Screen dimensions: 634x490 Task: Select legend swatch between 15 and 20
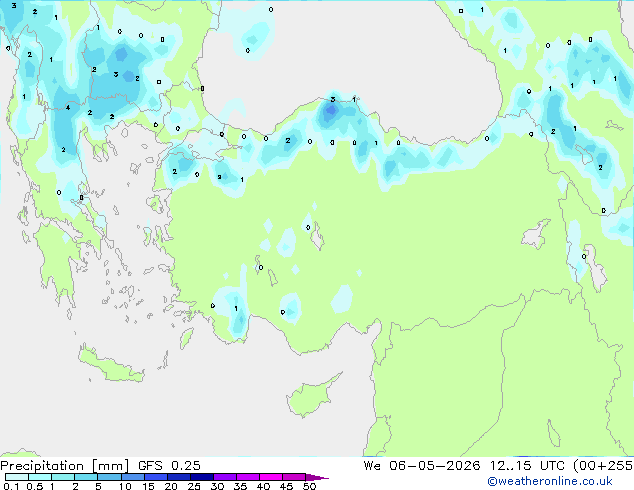[x=156, y=477]
